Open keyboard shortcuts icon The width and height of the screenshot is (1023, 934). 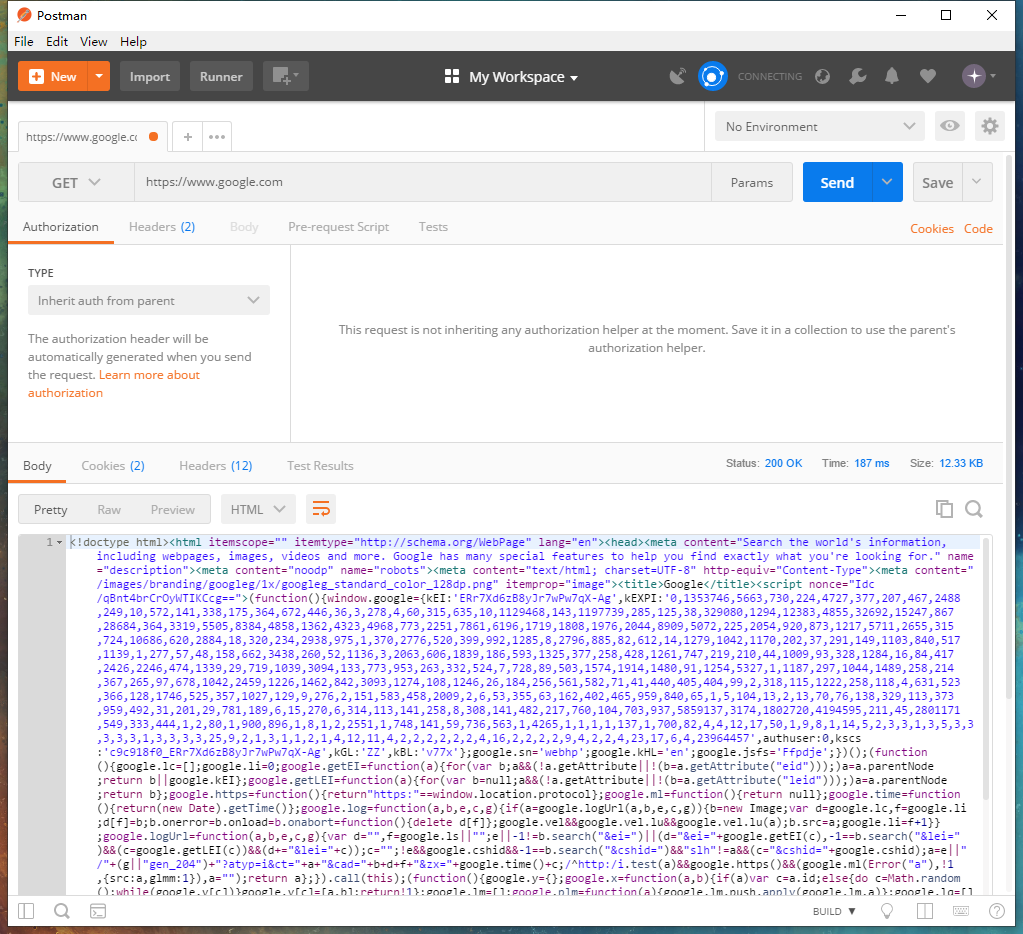tap(960, 911)
